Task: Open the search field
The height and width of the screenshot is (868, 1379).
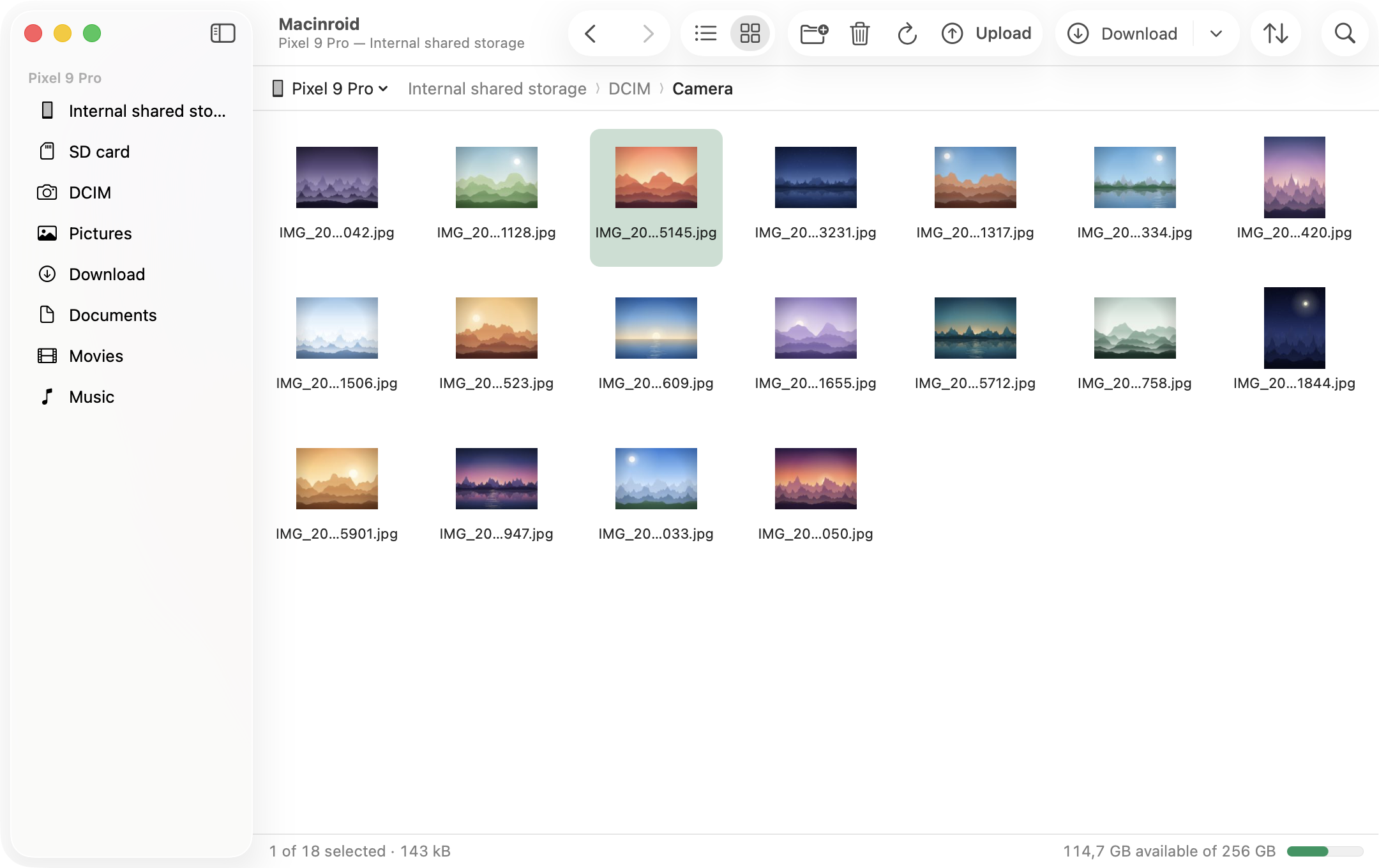Action: point(1345,33)
